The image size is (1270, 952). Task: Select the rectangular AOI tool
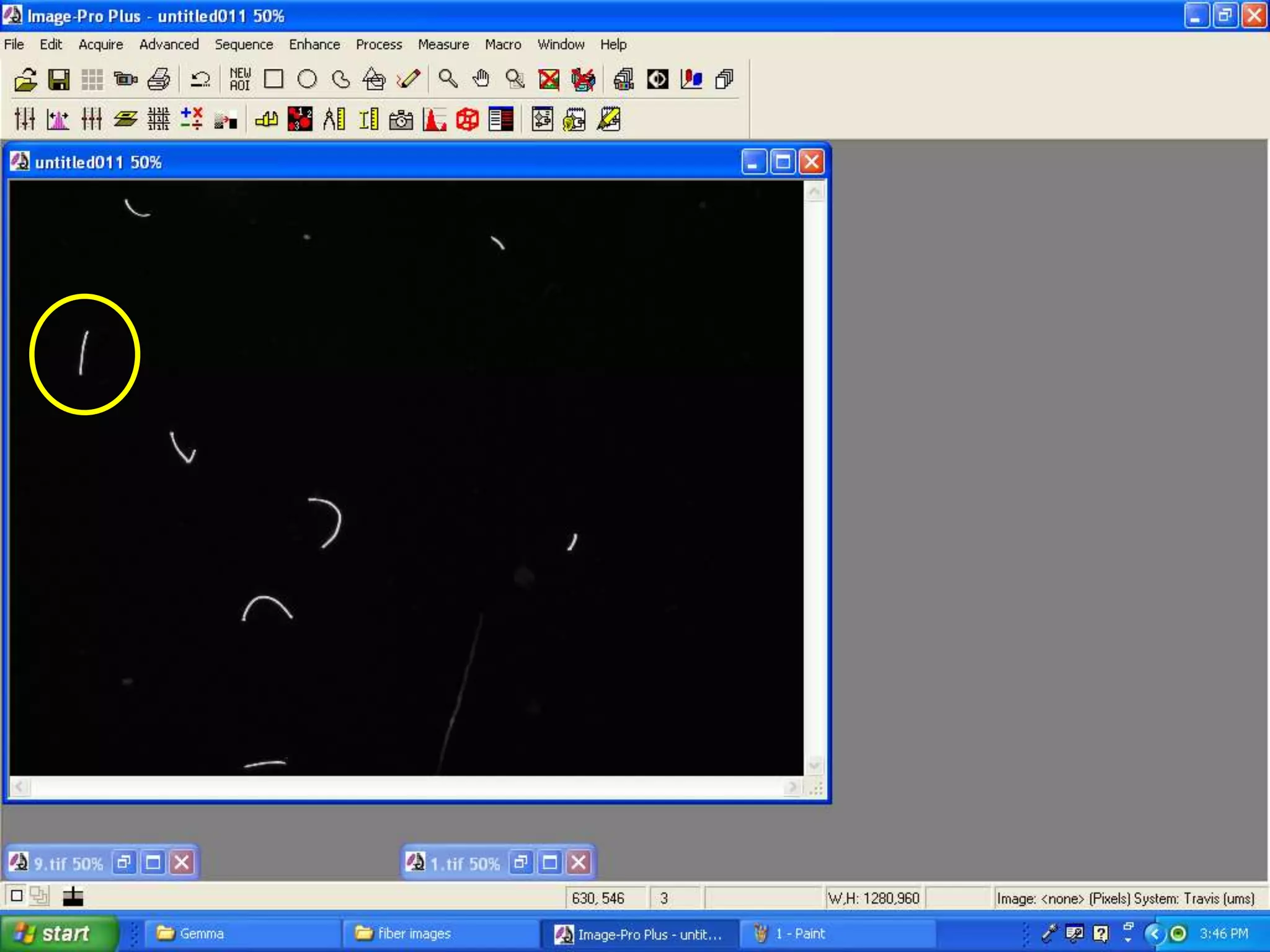coord(273,79)
